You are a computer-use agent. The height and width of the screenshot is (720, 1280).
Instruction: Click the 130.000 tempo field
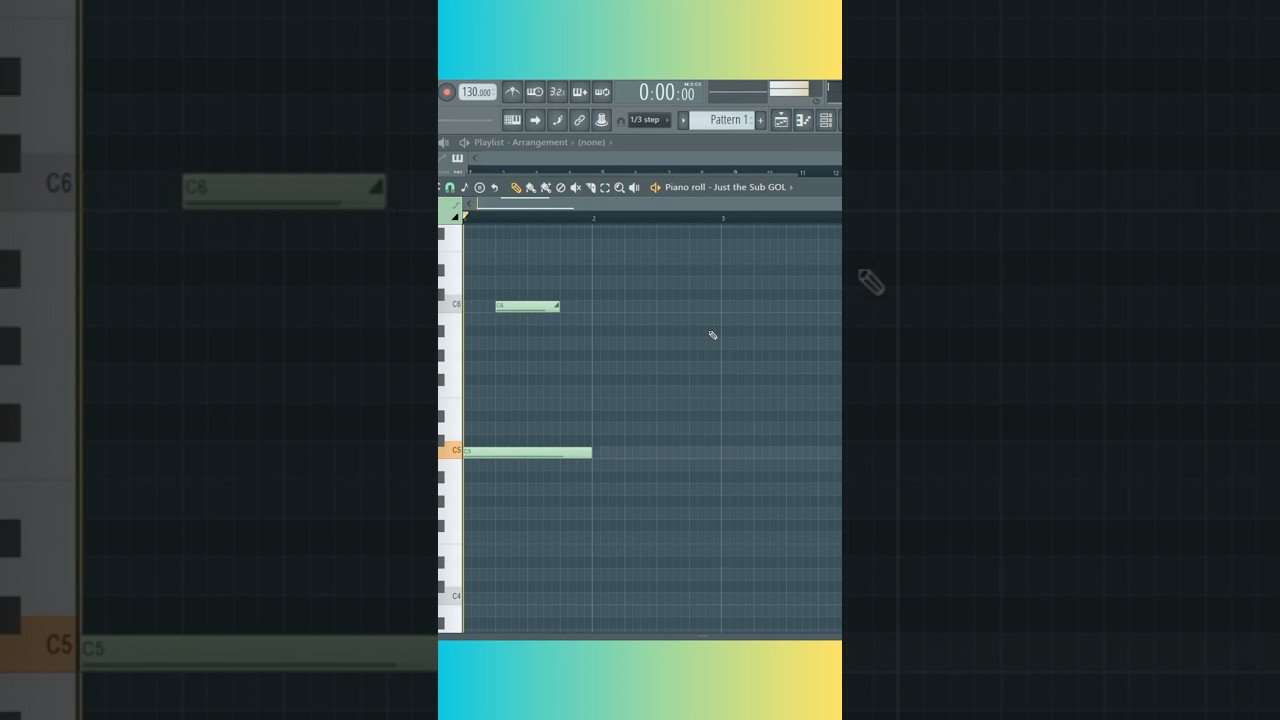[x=477, y=92]
